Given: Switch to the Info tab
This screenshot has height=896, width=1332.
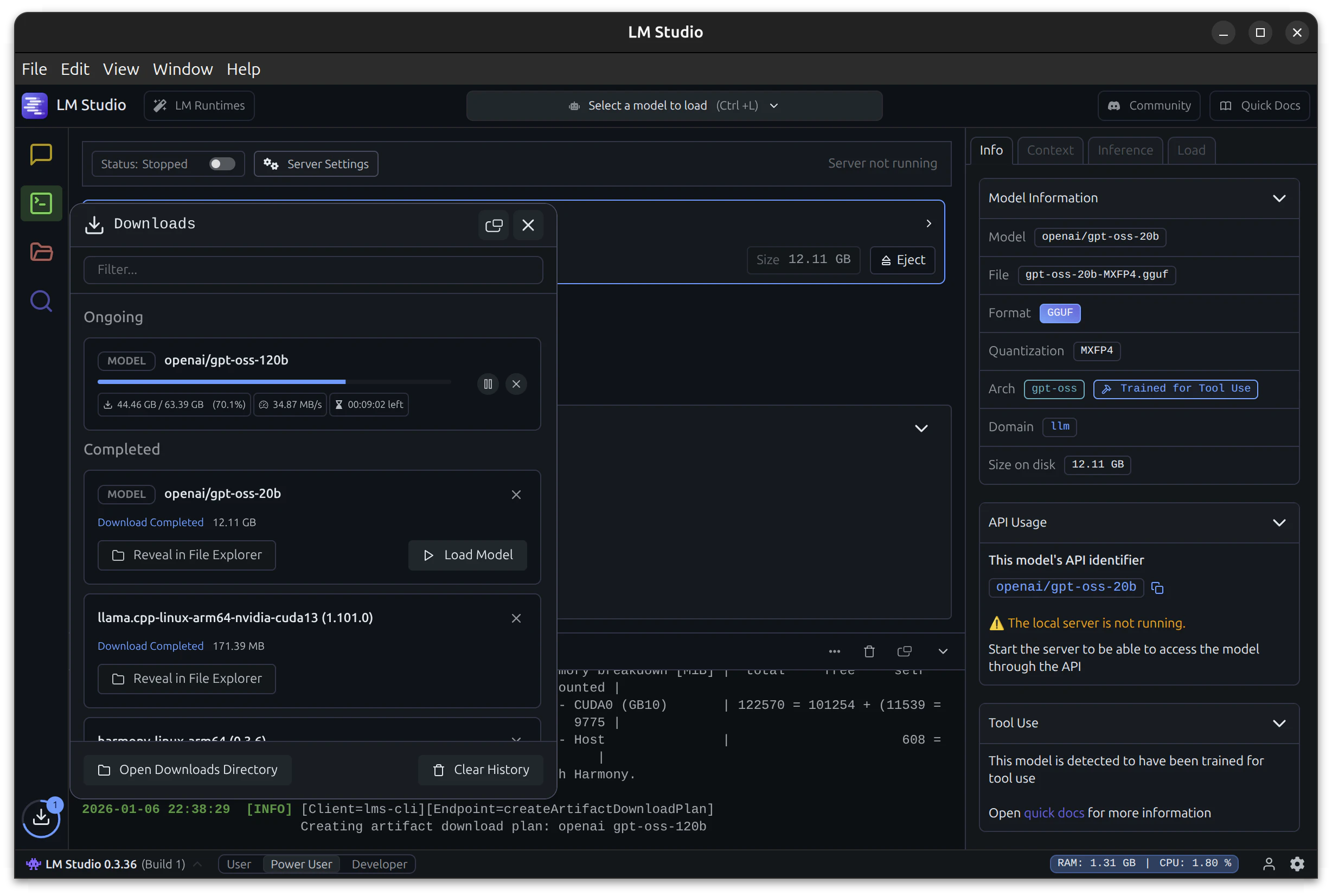Looking at the screenshot, I should click(x=991, y=150).
